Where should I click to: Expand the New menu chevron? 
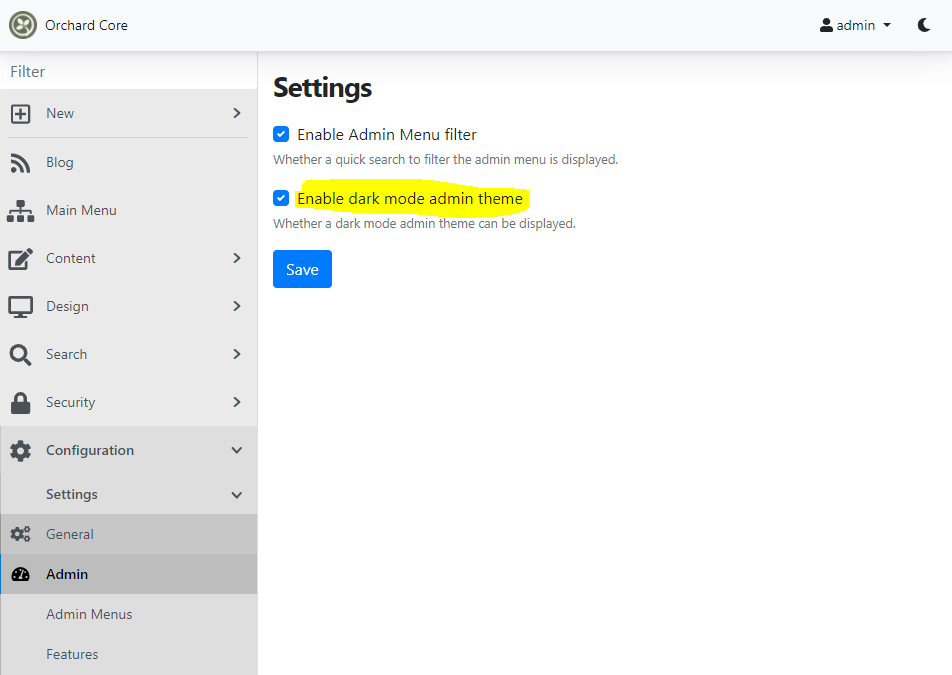click(237, 114)
